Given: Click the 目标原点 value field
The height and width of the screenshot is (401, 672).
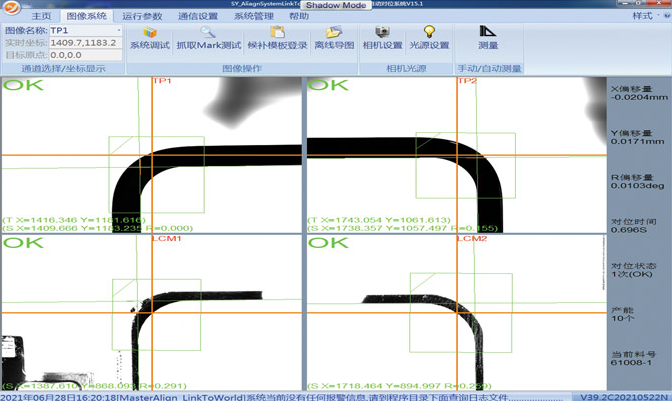Looking at the screenshot, I should 85,55.
